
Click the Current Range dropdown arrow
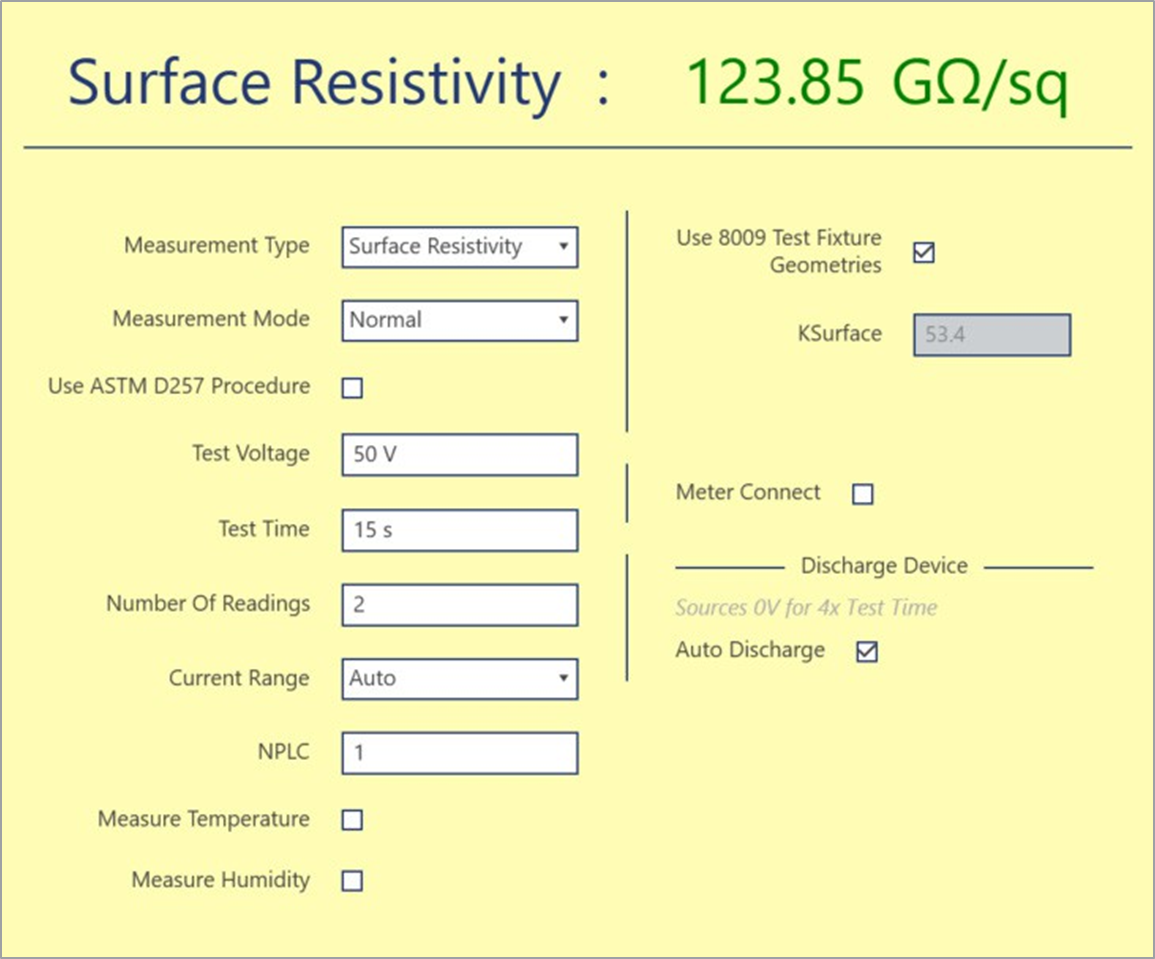coord(565,678)
